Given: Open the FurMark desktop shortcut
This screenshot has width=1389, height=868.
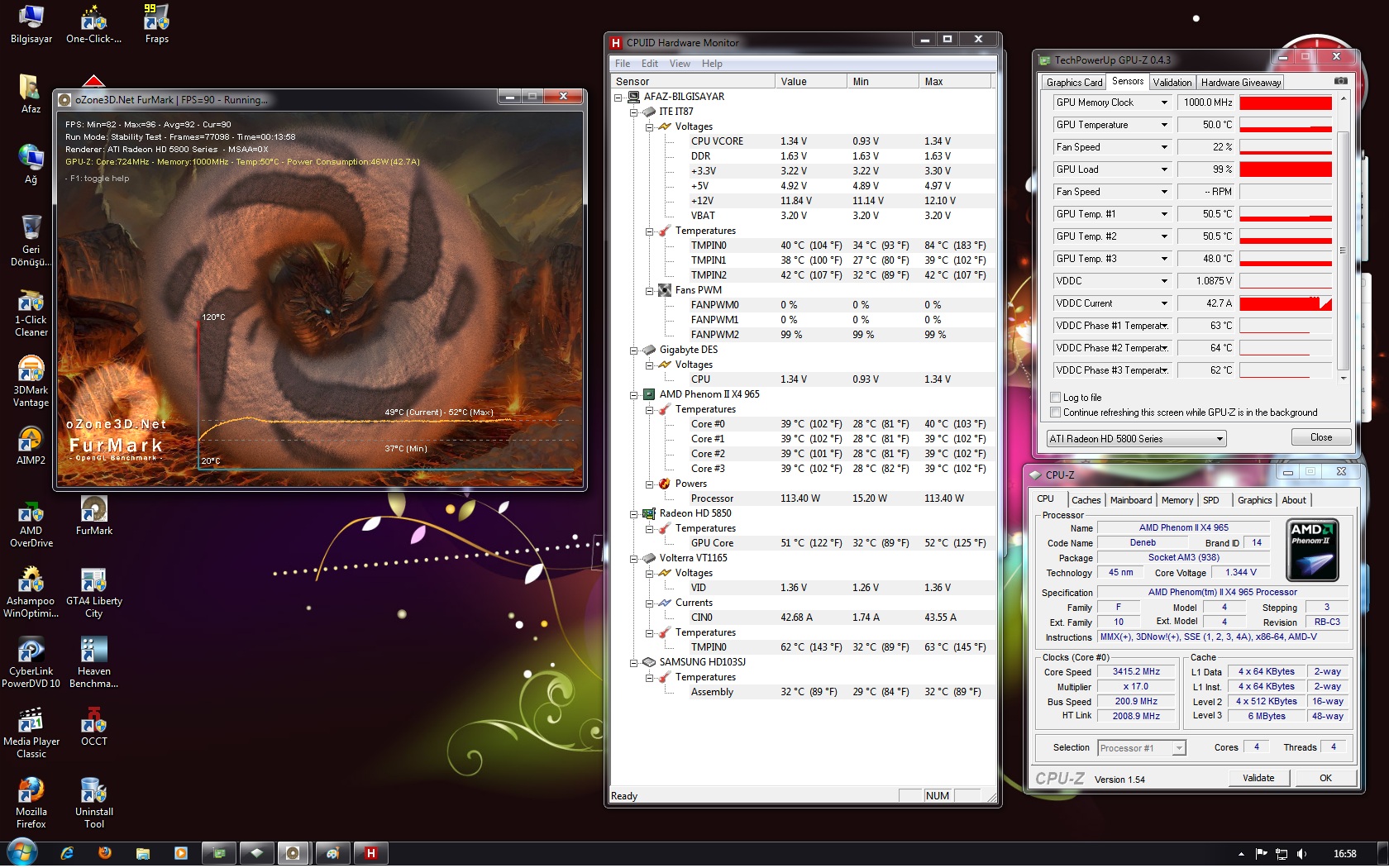Looking at the screenshot, I should (x=93, y=517).
